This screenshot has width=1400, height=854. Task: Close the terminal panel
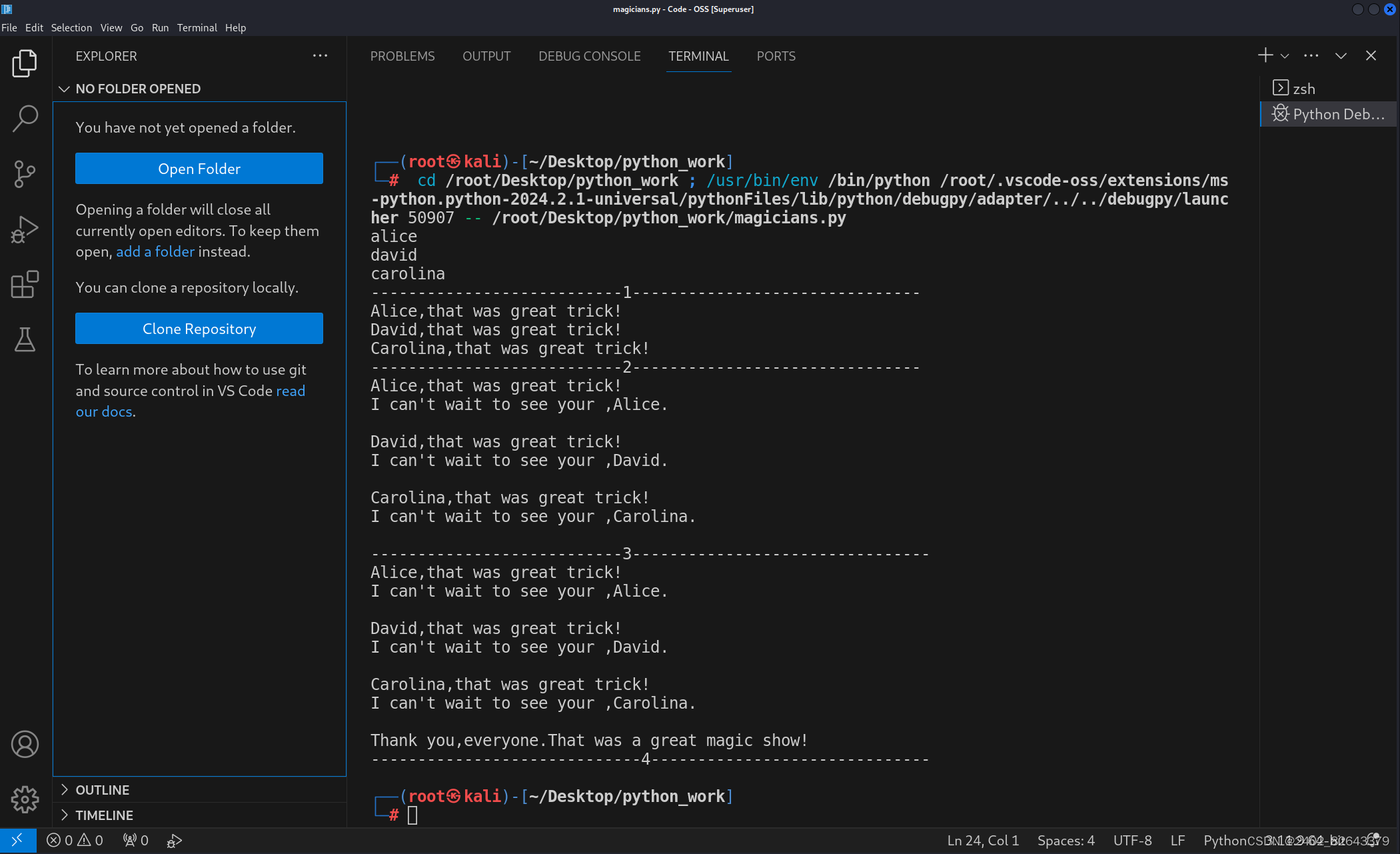[1371, 56]
